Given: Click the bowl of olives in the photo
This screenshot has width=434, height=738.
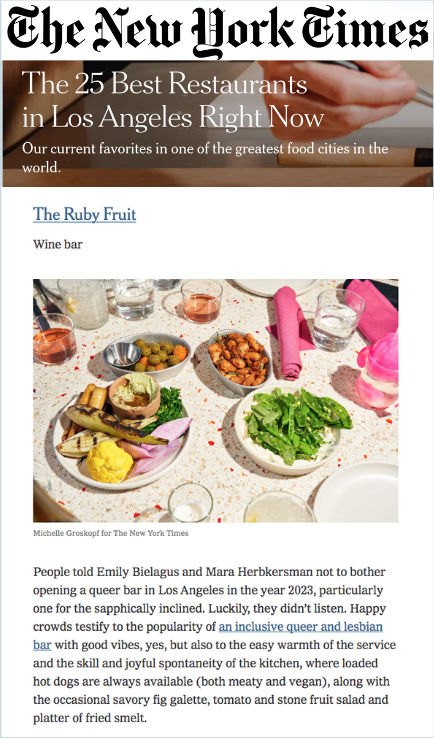Looking at the screenshot, I should [x=147, y=356].
